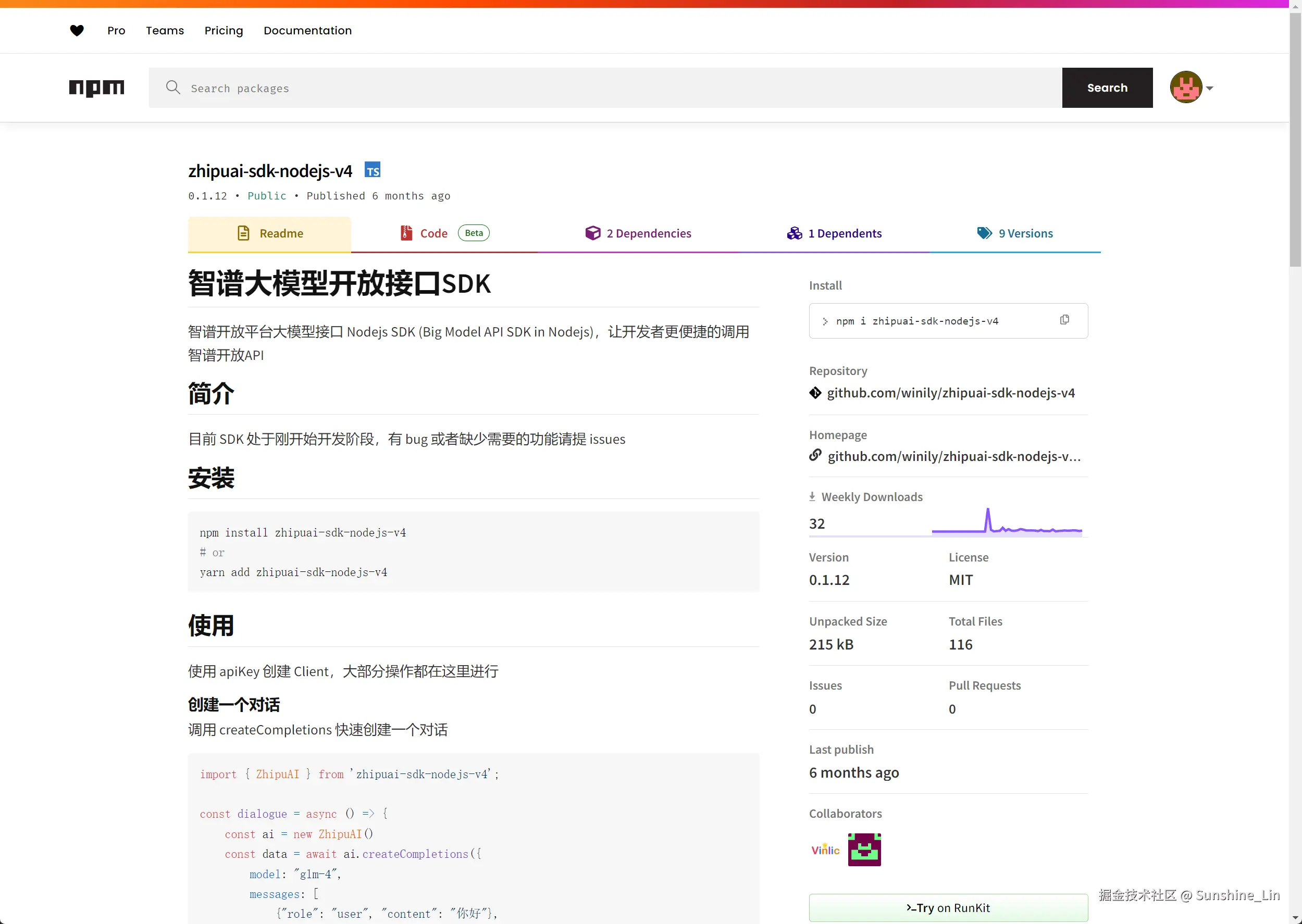The image size is (1302, 924).
Task: Click Try on RunKit button
Action: click(x=948, y=907)
